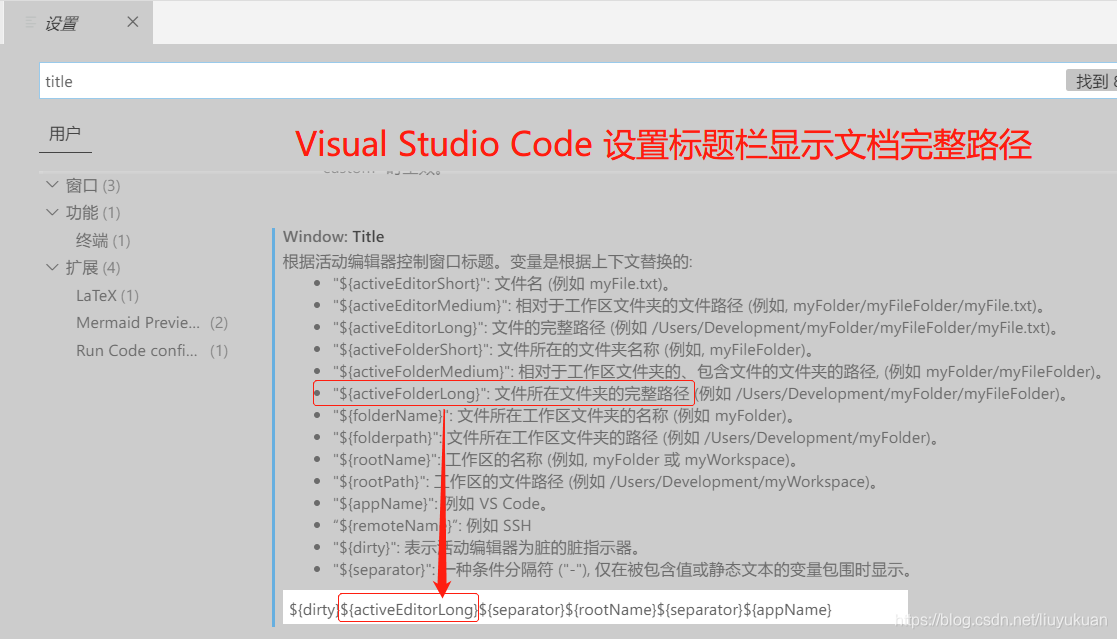Image resolution: width=1117 pixels, height=639 pixels.
Task: Click the ${activeEditorLong} description line
Action: [x=696, y=328]
